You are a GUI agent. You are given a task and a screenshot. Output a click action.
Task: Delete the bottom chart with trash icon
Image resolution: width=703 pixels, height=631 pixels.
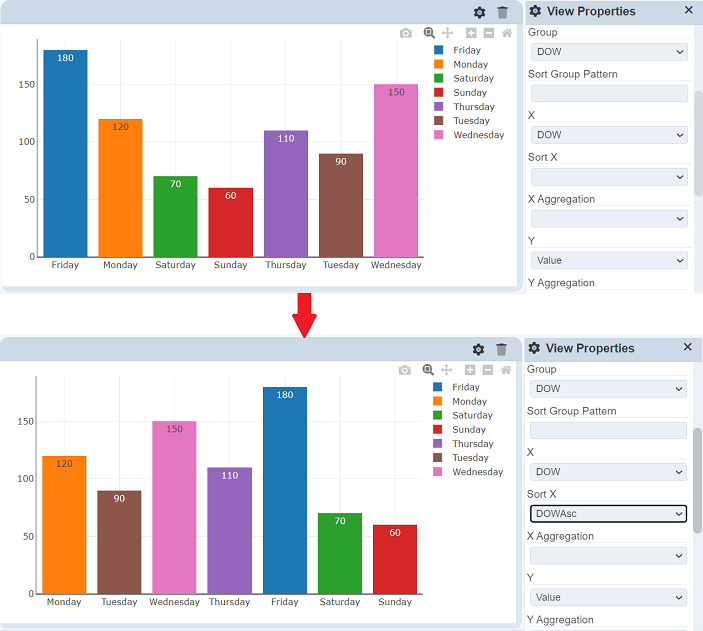[x=501, y=349]
